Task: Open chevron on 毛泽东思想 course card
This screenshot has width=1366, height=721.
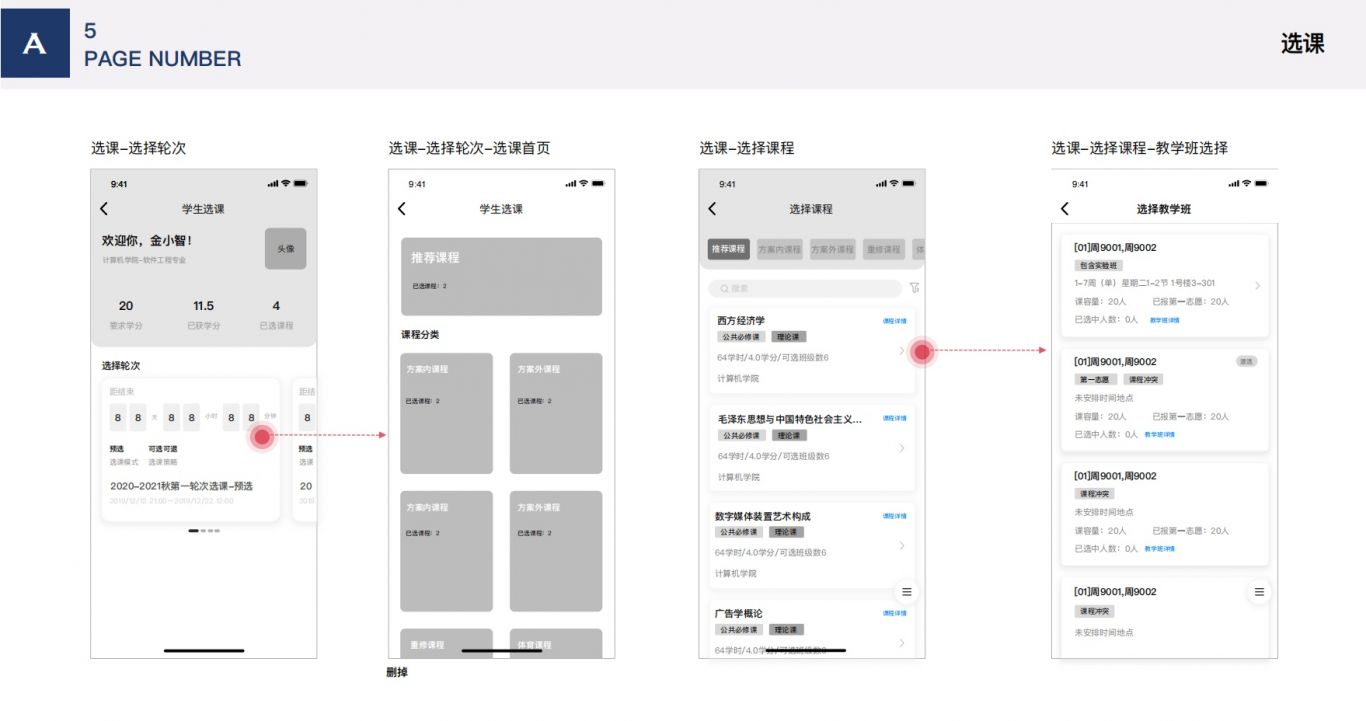Action: click(902, 448)
